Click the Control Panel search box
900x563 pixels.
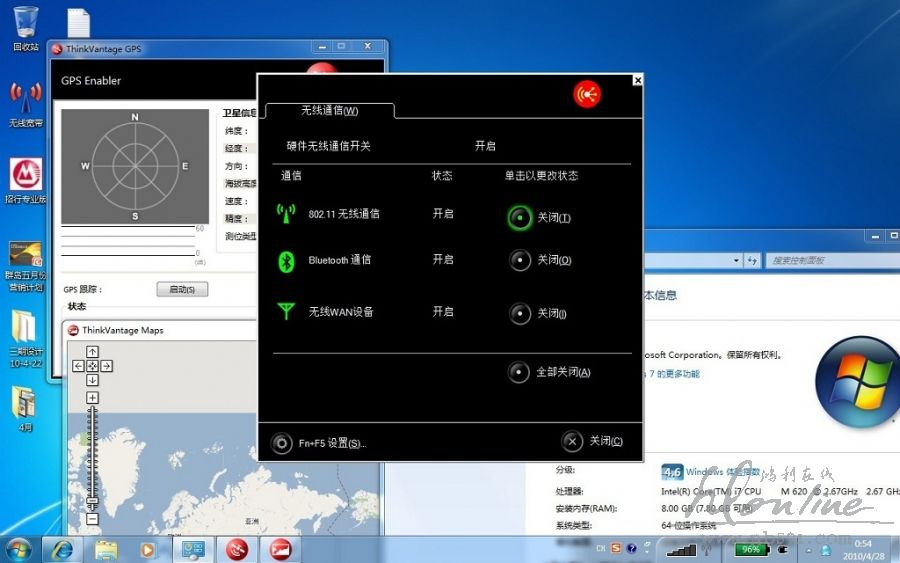[820, 261]
